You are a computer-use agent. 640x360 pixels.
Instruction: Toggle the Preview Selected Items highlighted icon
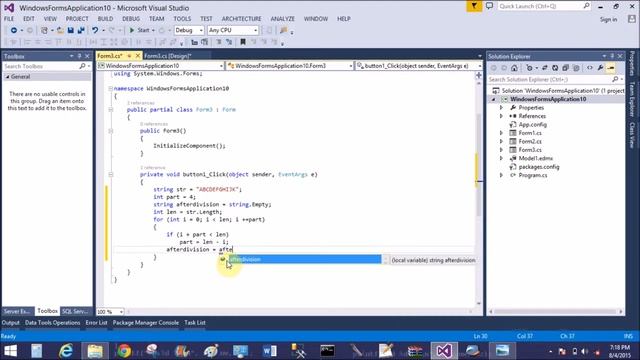click(x=611, y=68)
